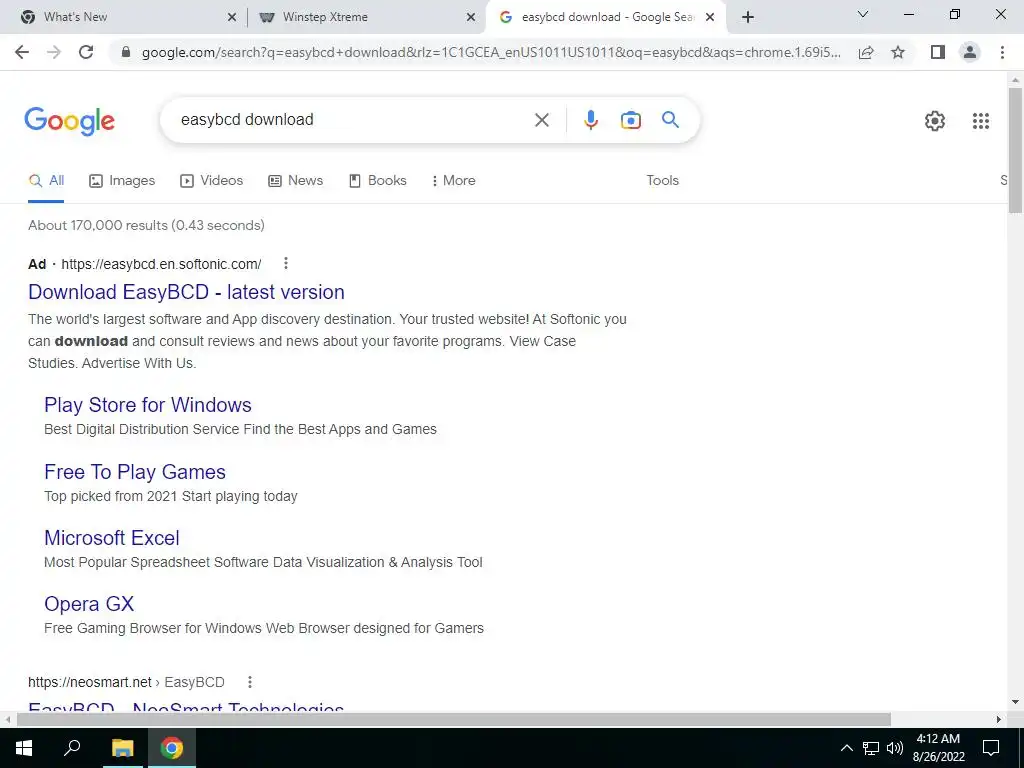Screen dimensions: 1024x768
Task: Click the browser forward arrow
Action: pos(54,52)
